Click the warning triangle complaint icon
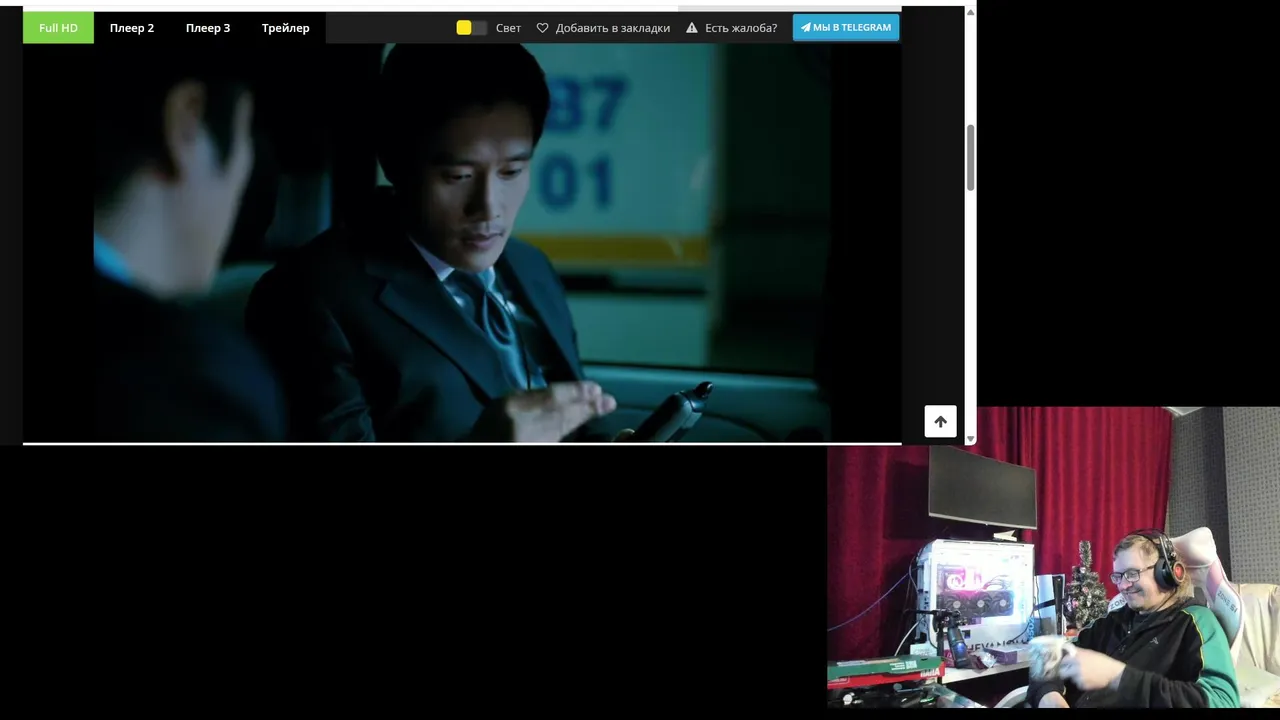The width and height of the screenshot is (1280, 720). pos(692,28)
